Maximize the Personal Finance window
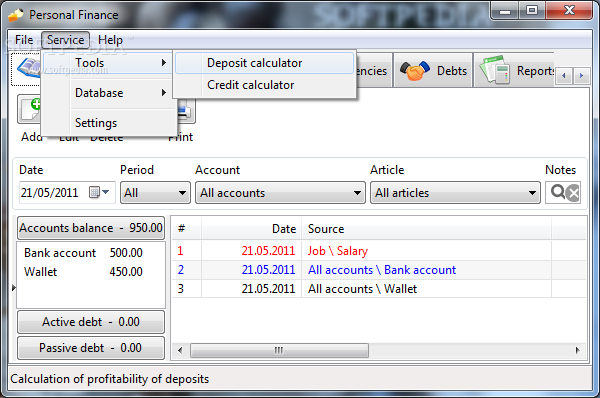 (532, 10)
